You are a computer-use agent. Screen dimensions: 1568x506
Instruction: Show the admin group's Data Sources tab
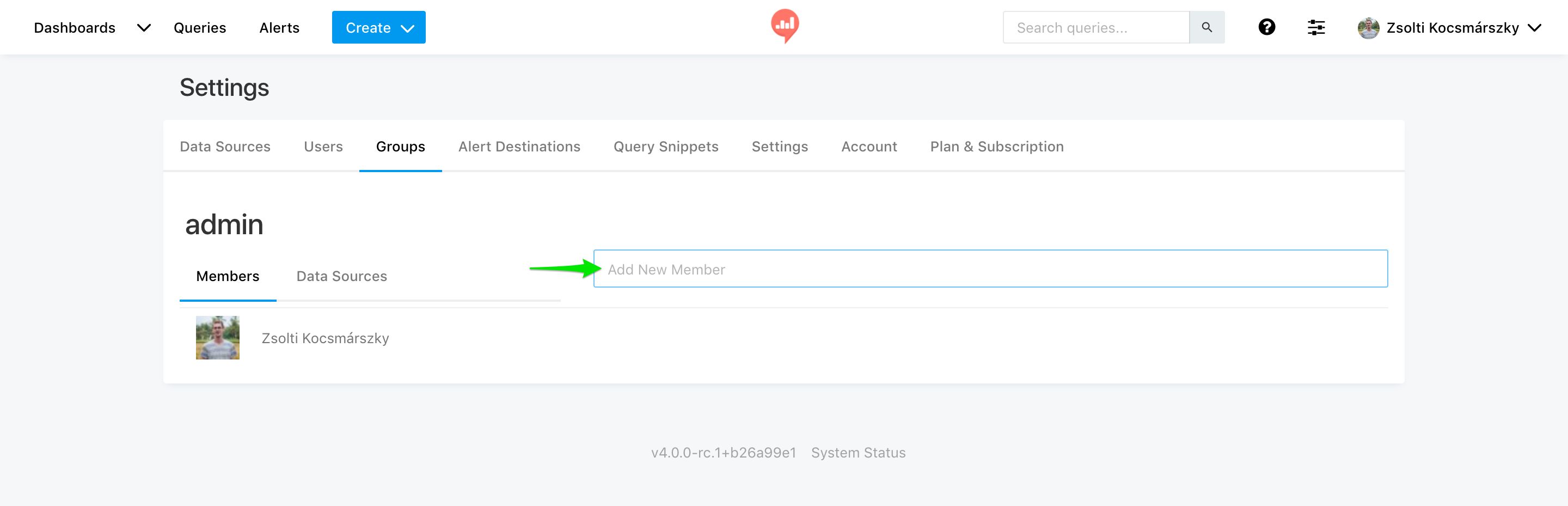coord(341,277)
